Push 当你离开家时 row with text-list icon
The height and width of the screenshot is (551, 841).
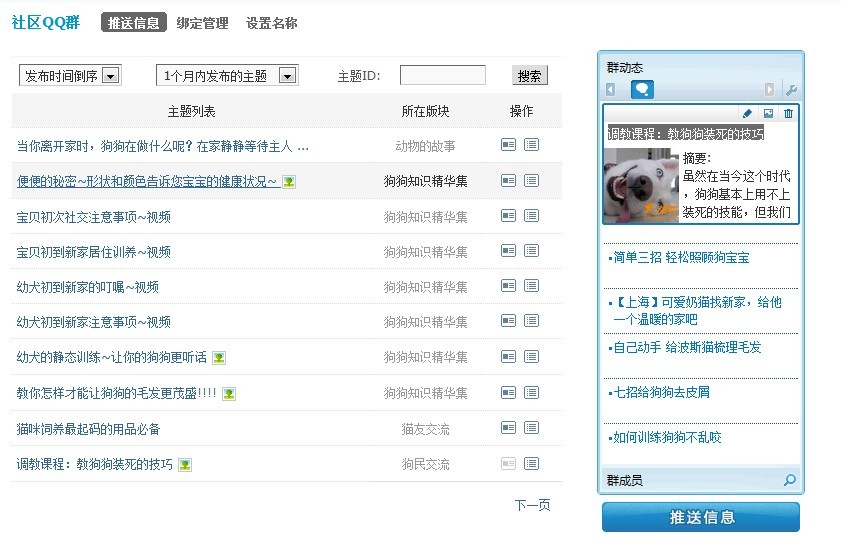tap(532, 144)
